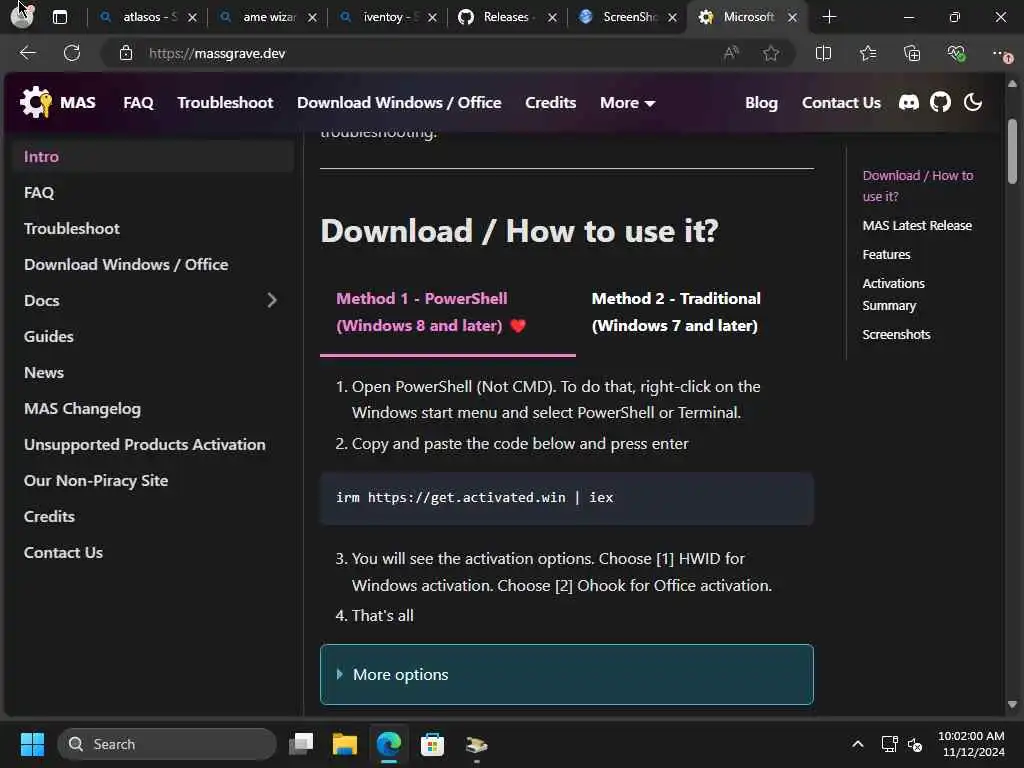Click the read aloud icon
Image resolution: width=1024 pixels, height=768 pixels.
click(731, 53)
